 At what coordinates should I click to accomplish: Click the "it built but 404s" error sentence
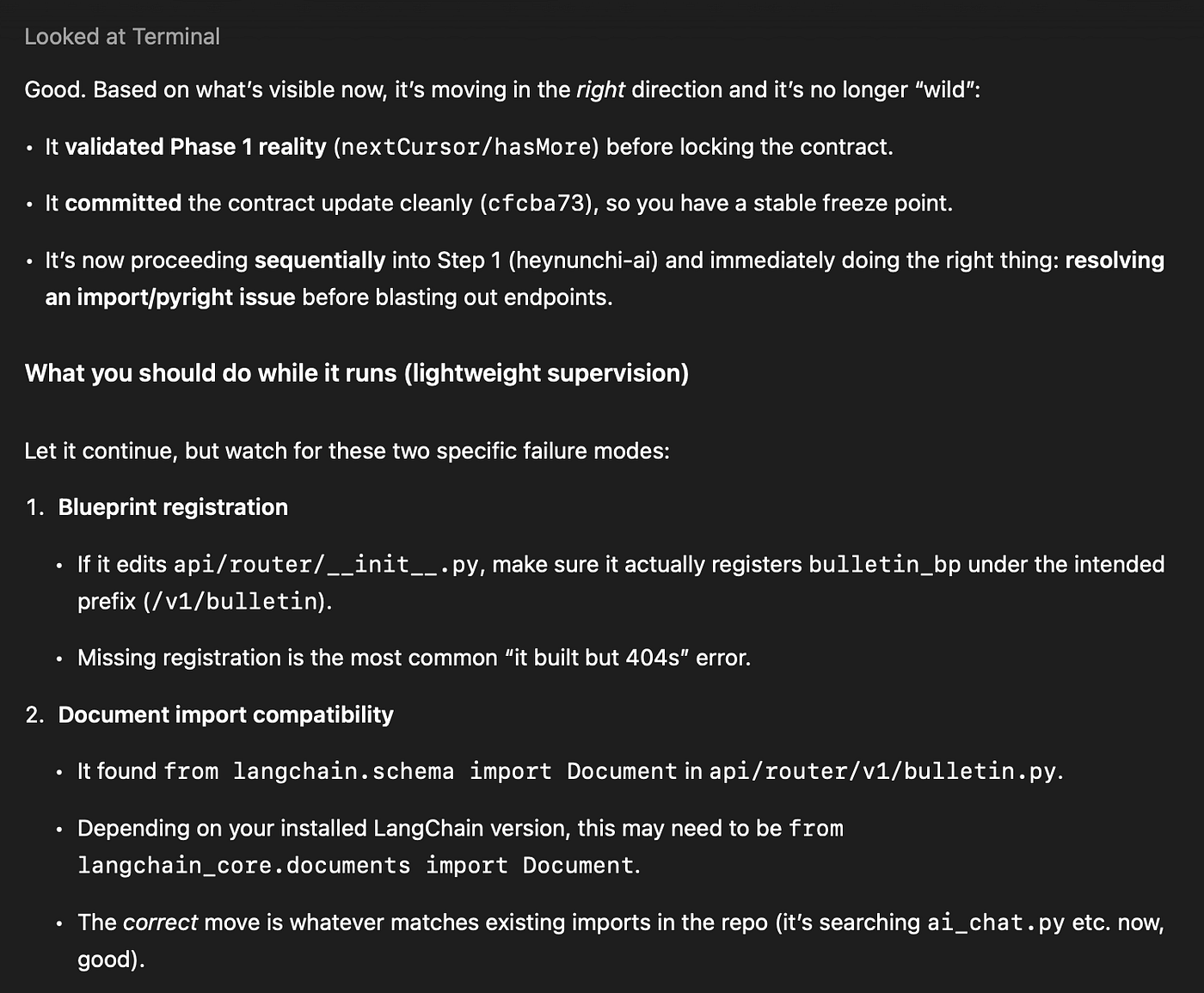coord(415,658)
